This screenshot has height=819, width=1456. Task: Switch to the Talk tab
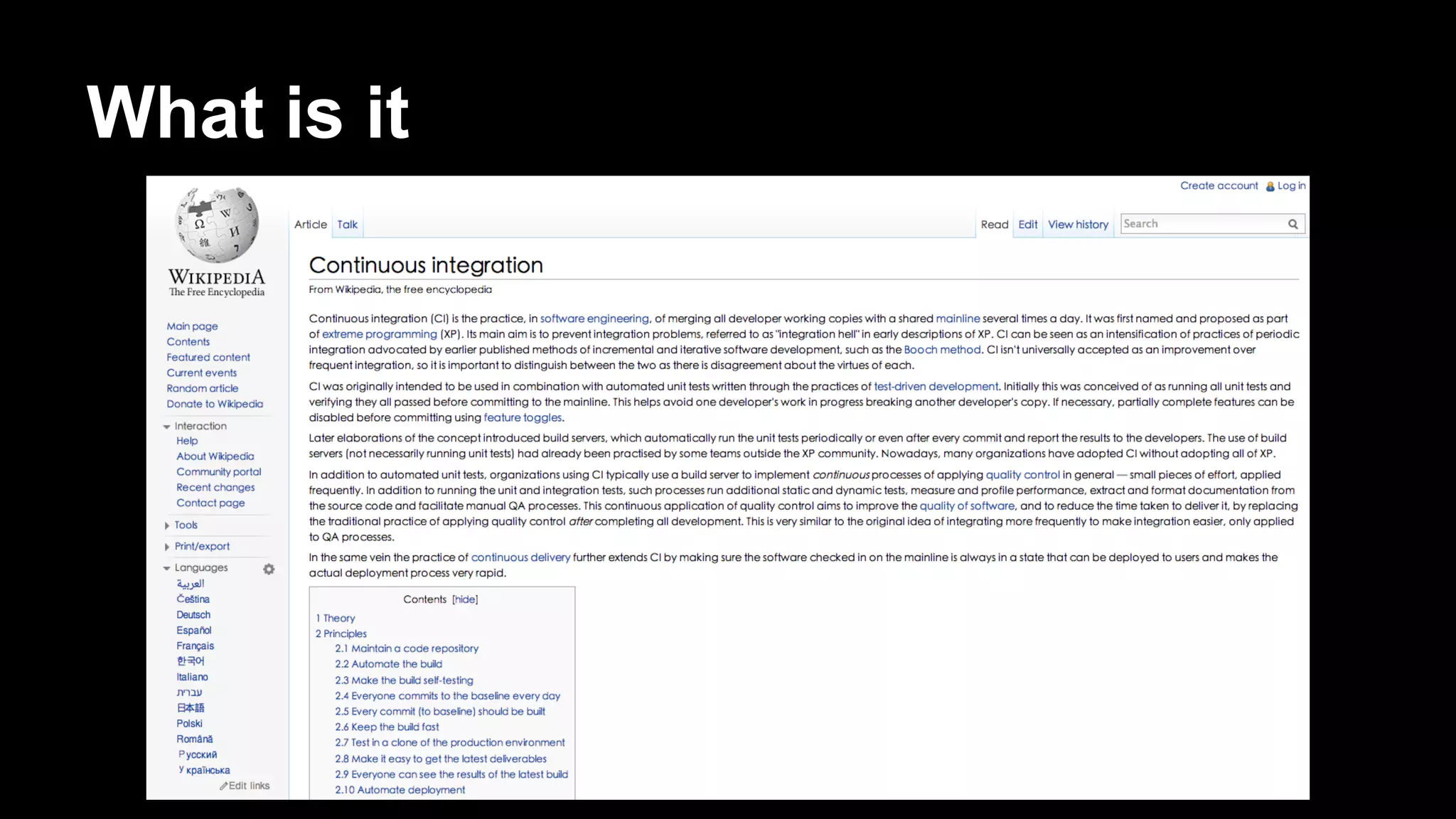click(347, 225)
